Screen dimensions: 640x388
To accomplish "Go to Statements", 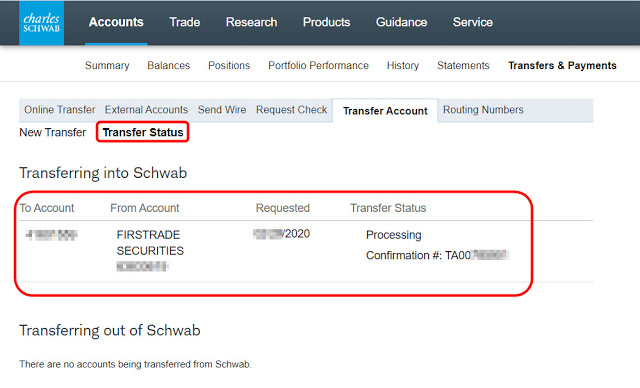I will (463, 66).
